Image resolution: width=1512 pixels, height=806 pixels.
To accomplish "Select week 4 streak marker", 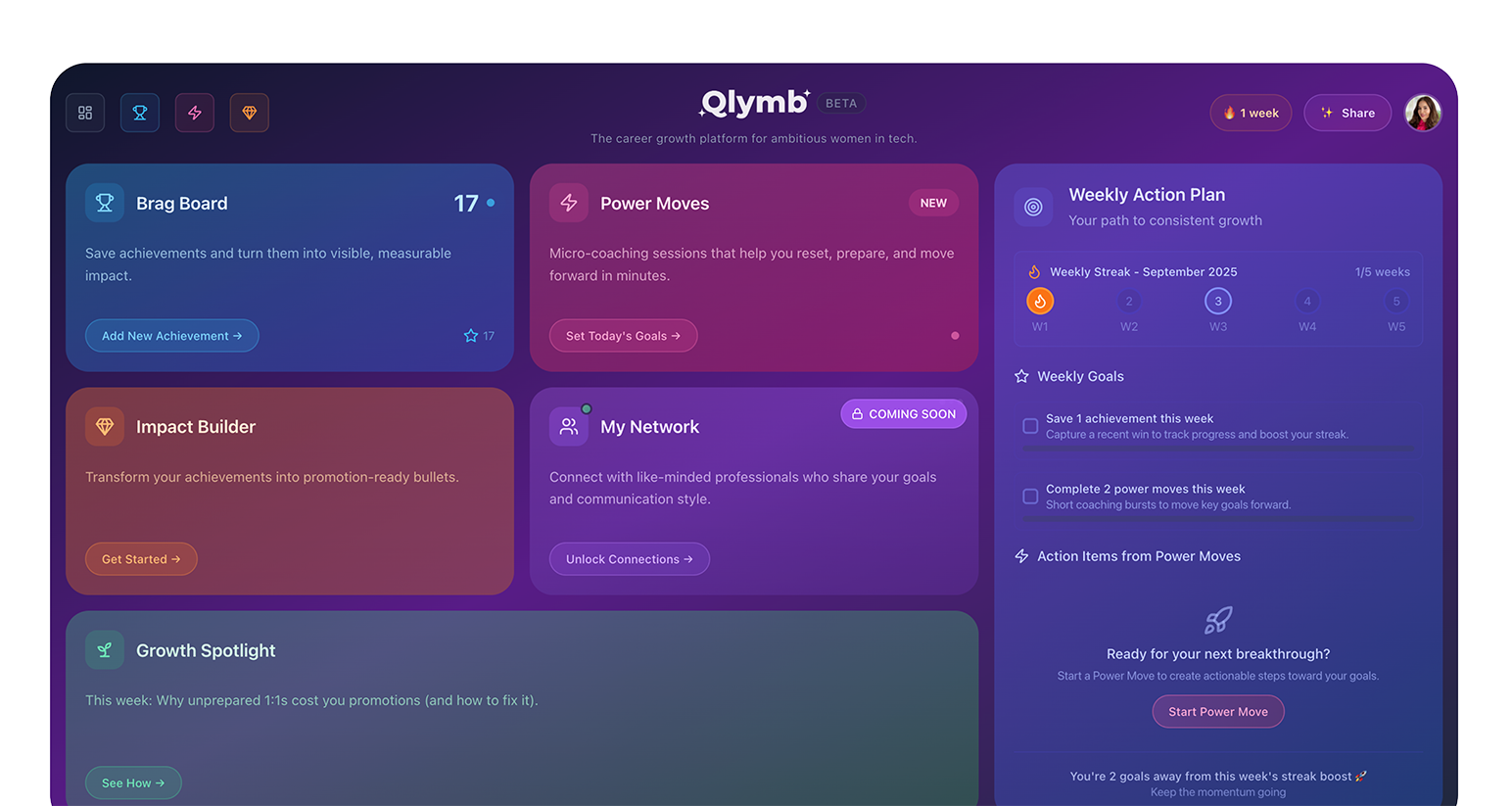I will pyautogui.click(x=1307, y=301).
